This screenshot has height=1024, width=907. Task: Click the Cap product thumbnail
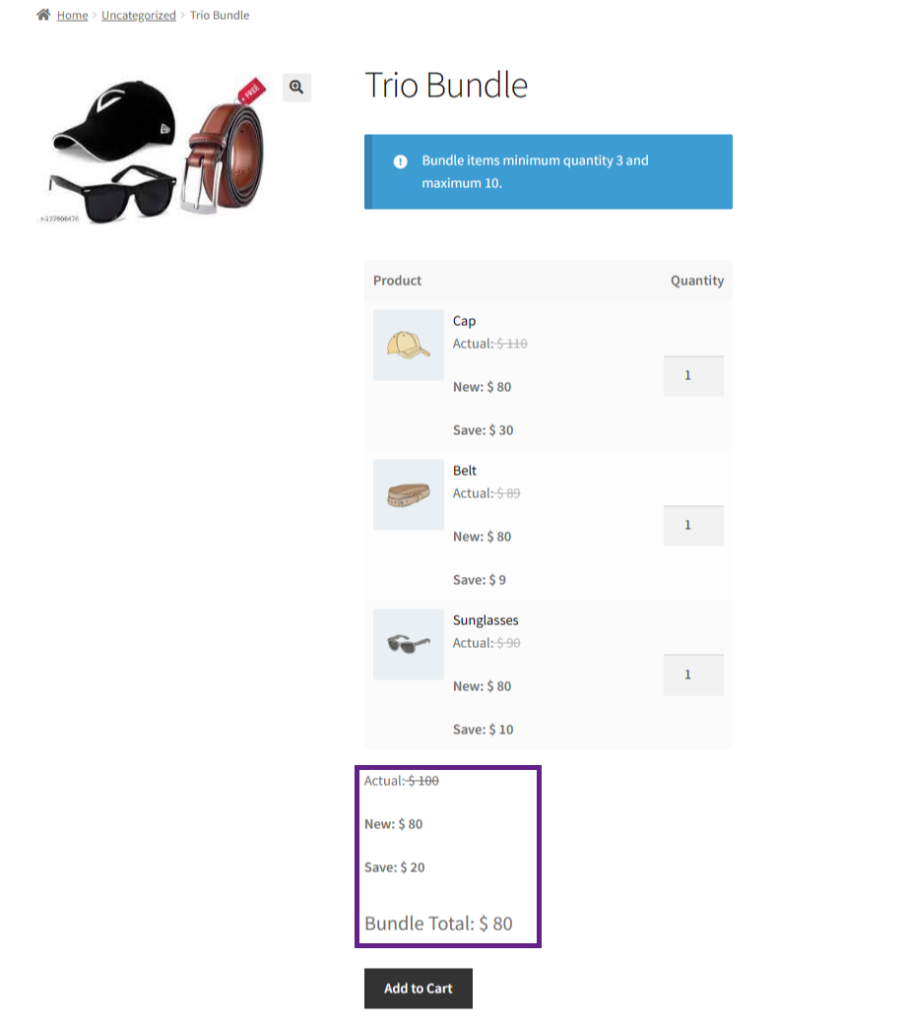click(408, 345)
